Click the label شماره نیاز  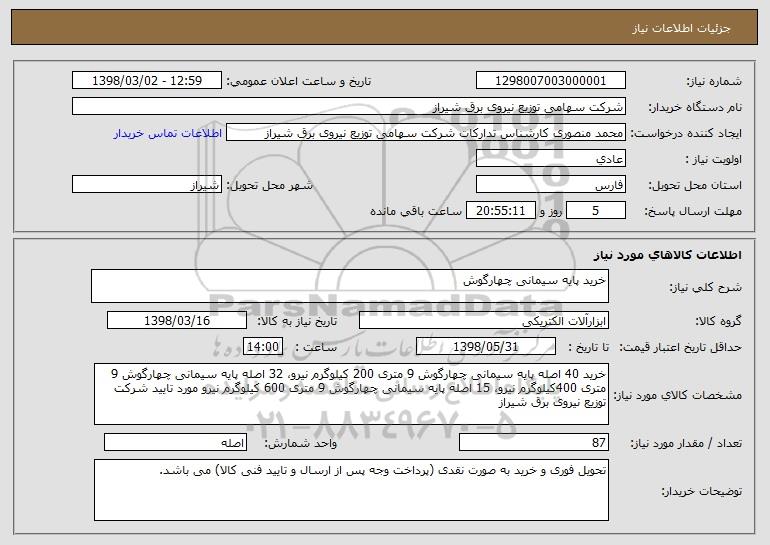[714, 82]
